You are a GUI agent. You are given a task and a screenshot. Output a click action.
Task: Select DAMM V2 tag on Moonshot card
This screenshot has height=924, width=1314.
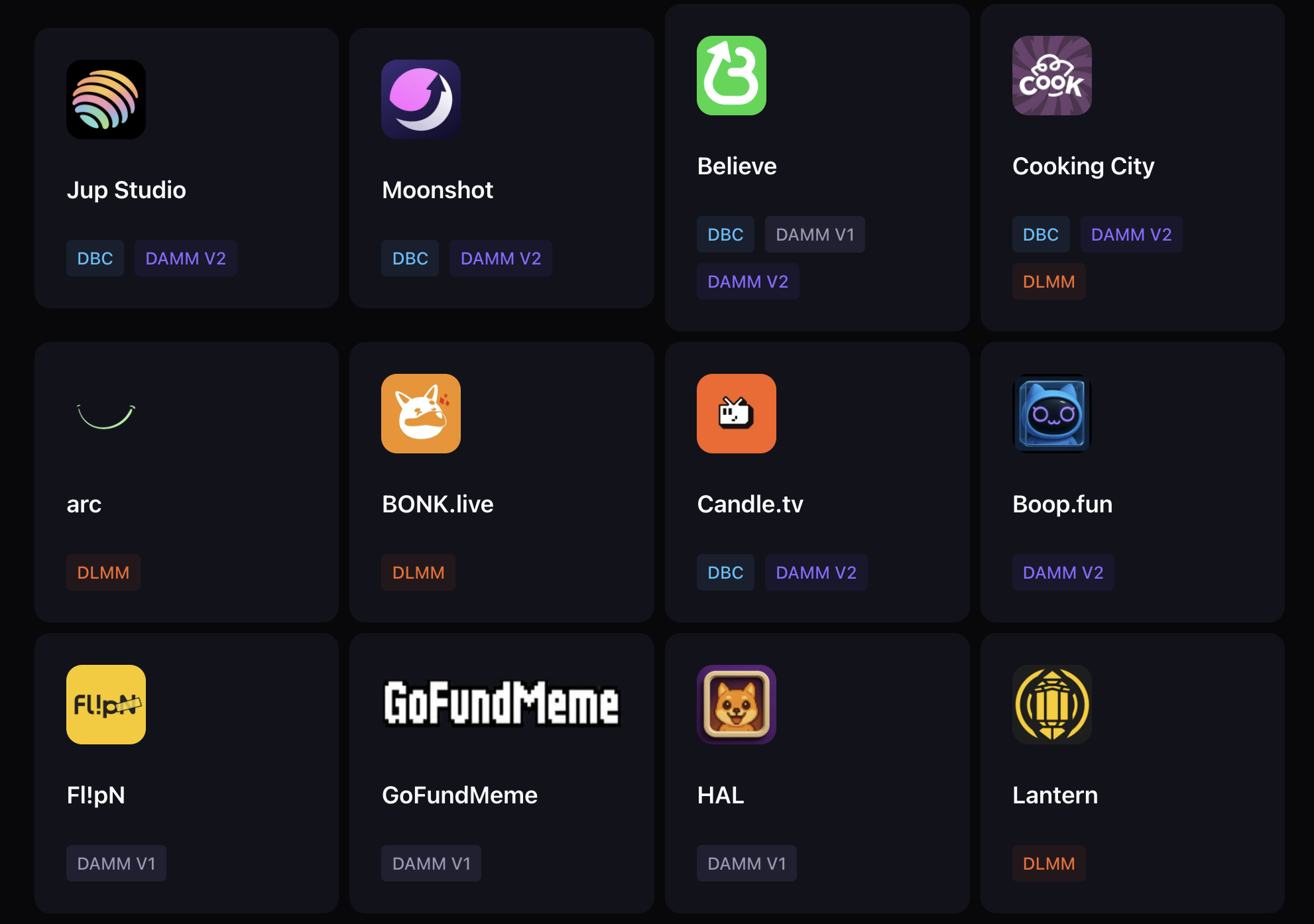click(501, 259)
